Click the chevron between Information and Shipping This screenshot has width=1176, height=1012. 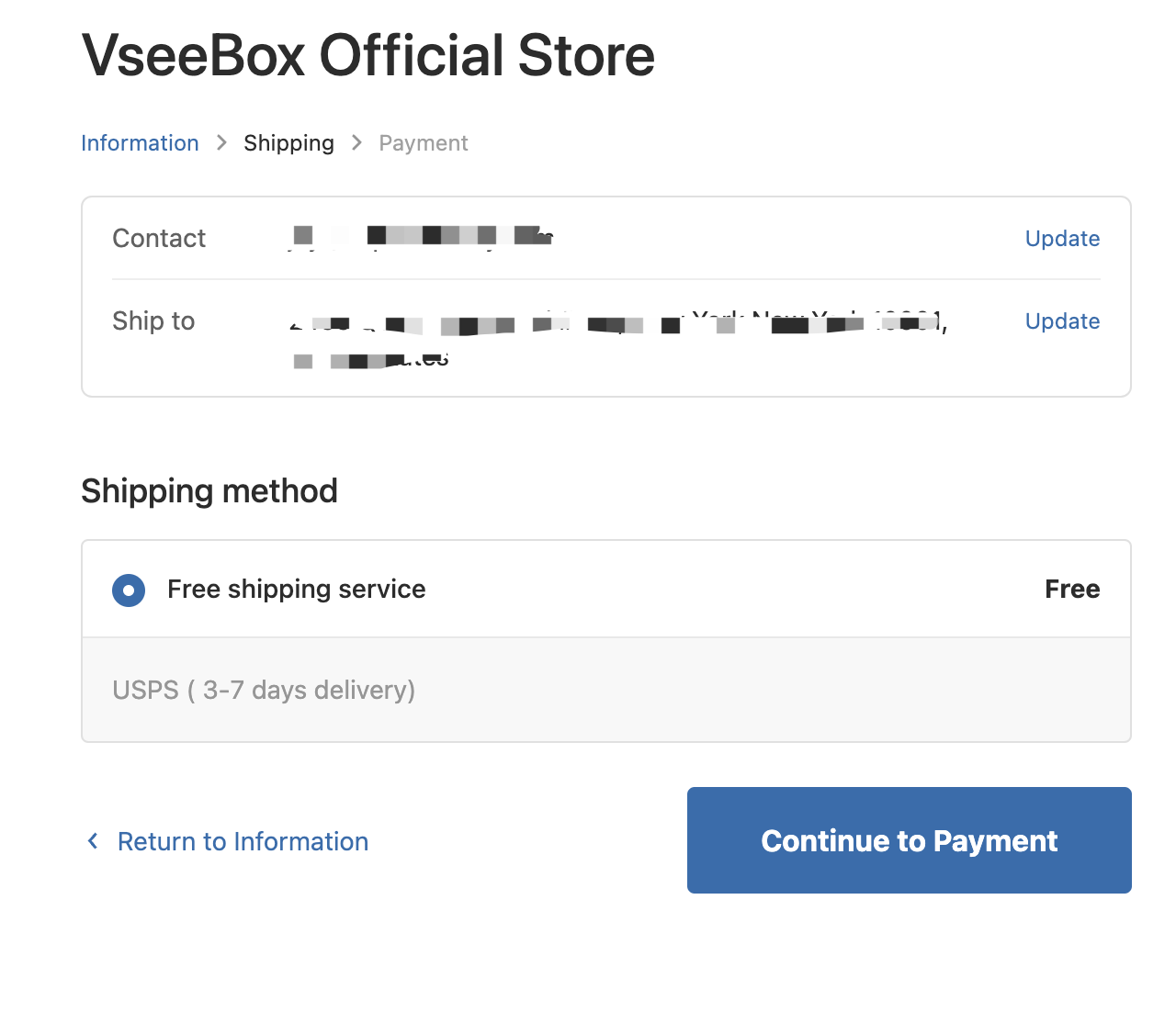[221, 143]
